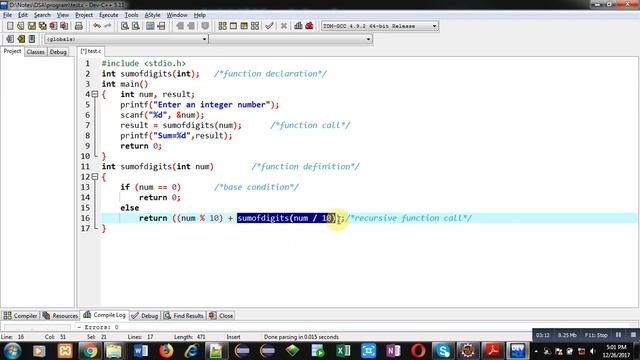Click the Debug checkmark icon
The height and width of the screenshot is (360, 640).
click(269, 26)
